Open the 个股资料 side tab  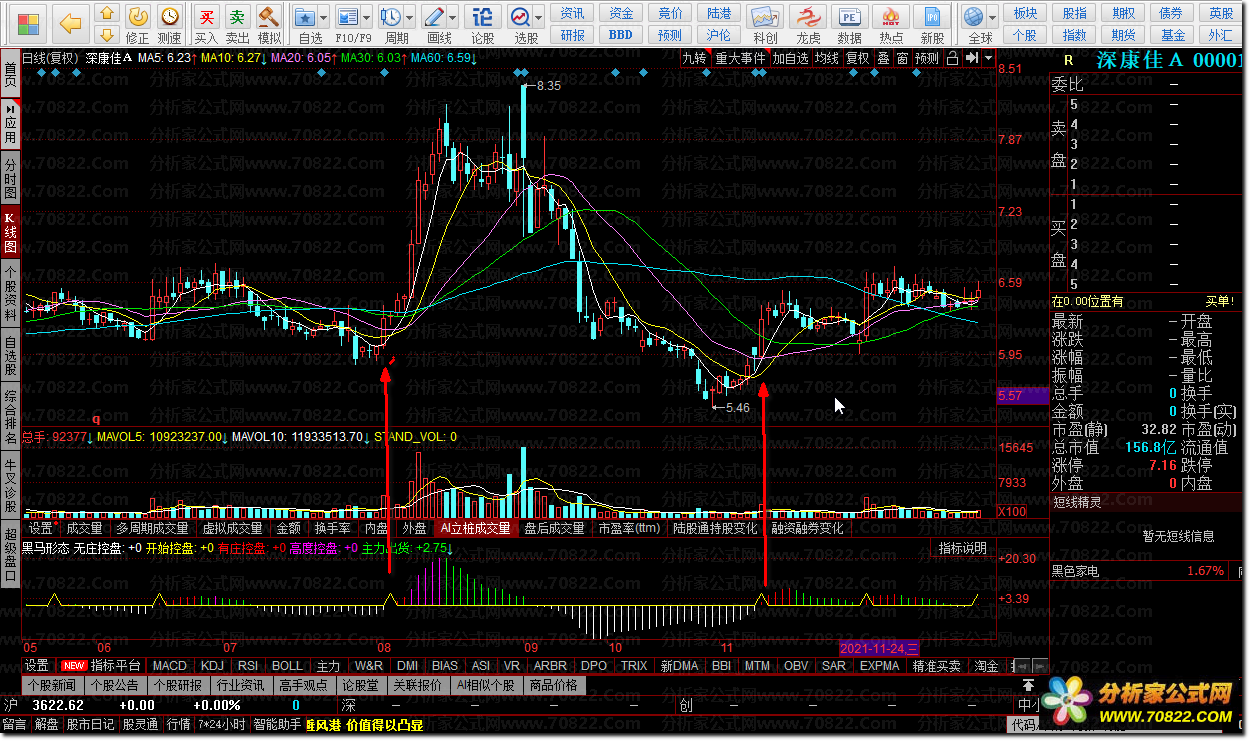tap(10, 292)
